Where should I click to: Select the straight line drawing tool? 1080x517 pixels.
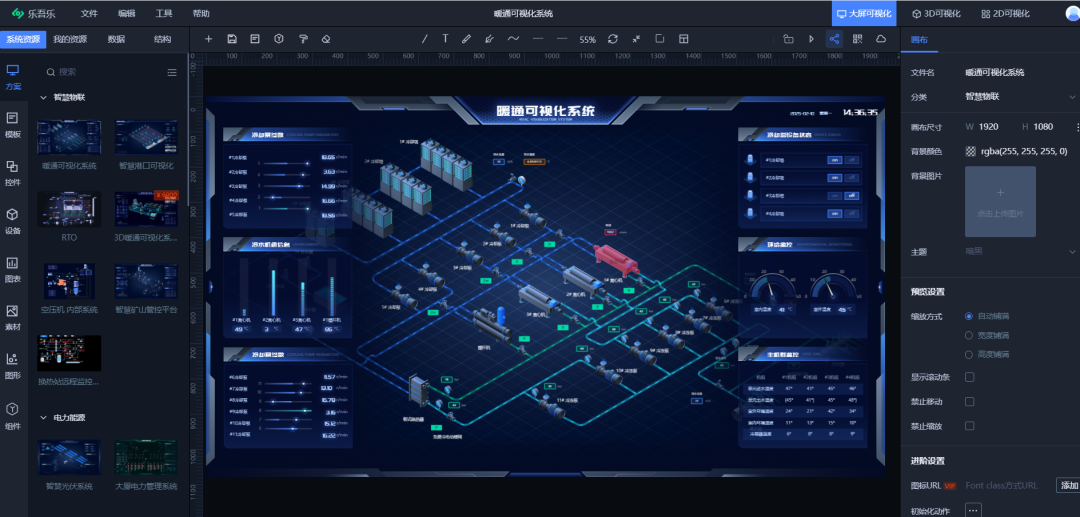(424, 39)
